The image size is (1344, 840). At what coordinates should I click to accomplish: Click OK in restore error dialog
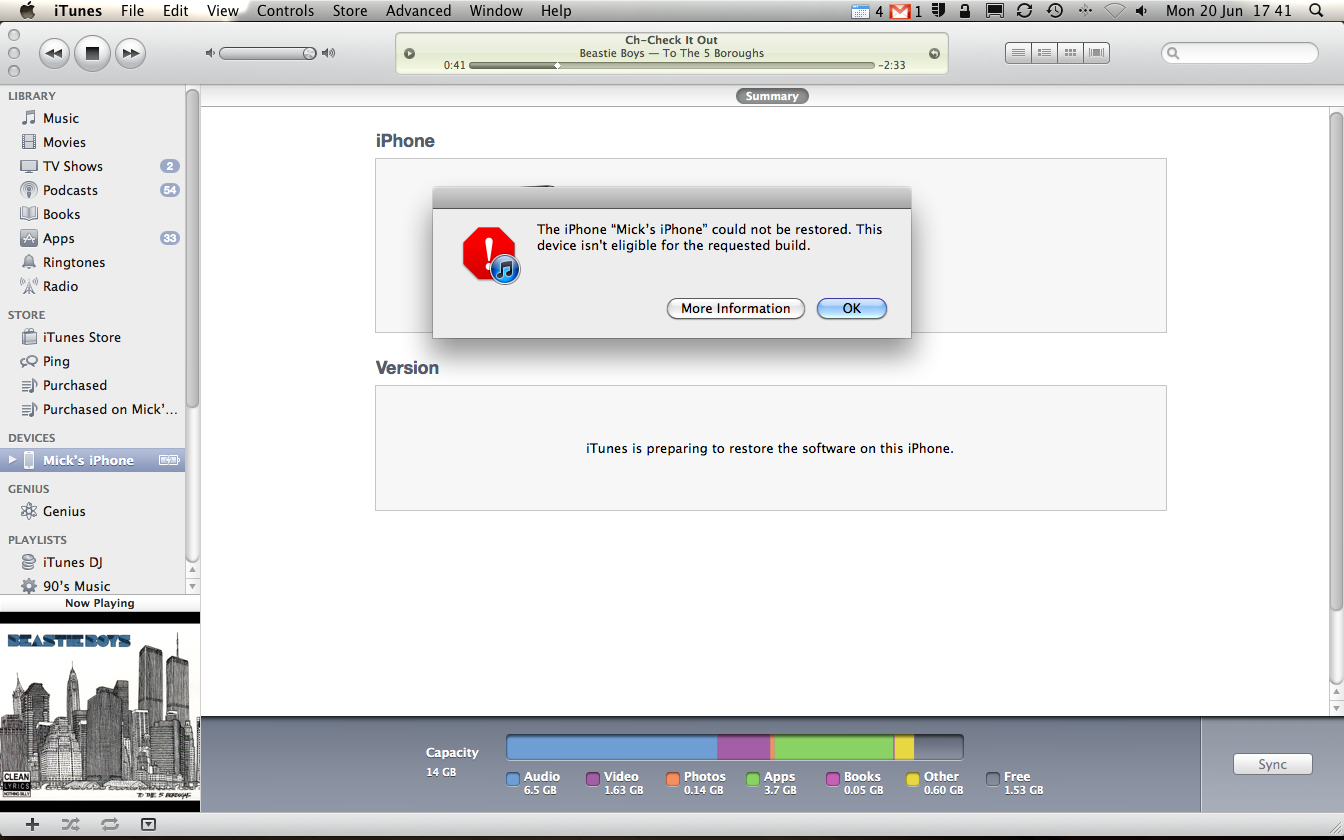852,308
